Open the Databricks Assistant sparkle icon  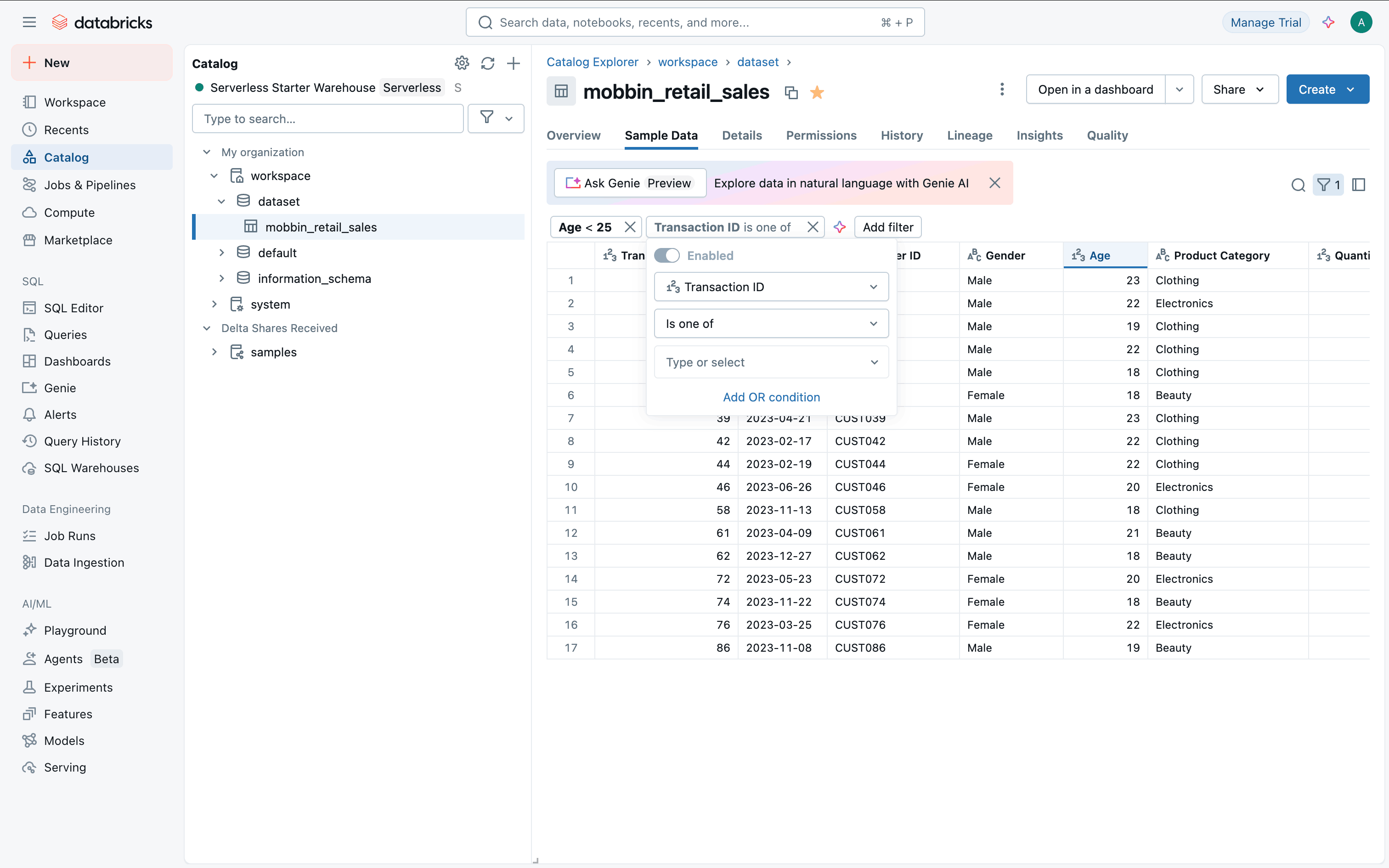point(1327,23)
